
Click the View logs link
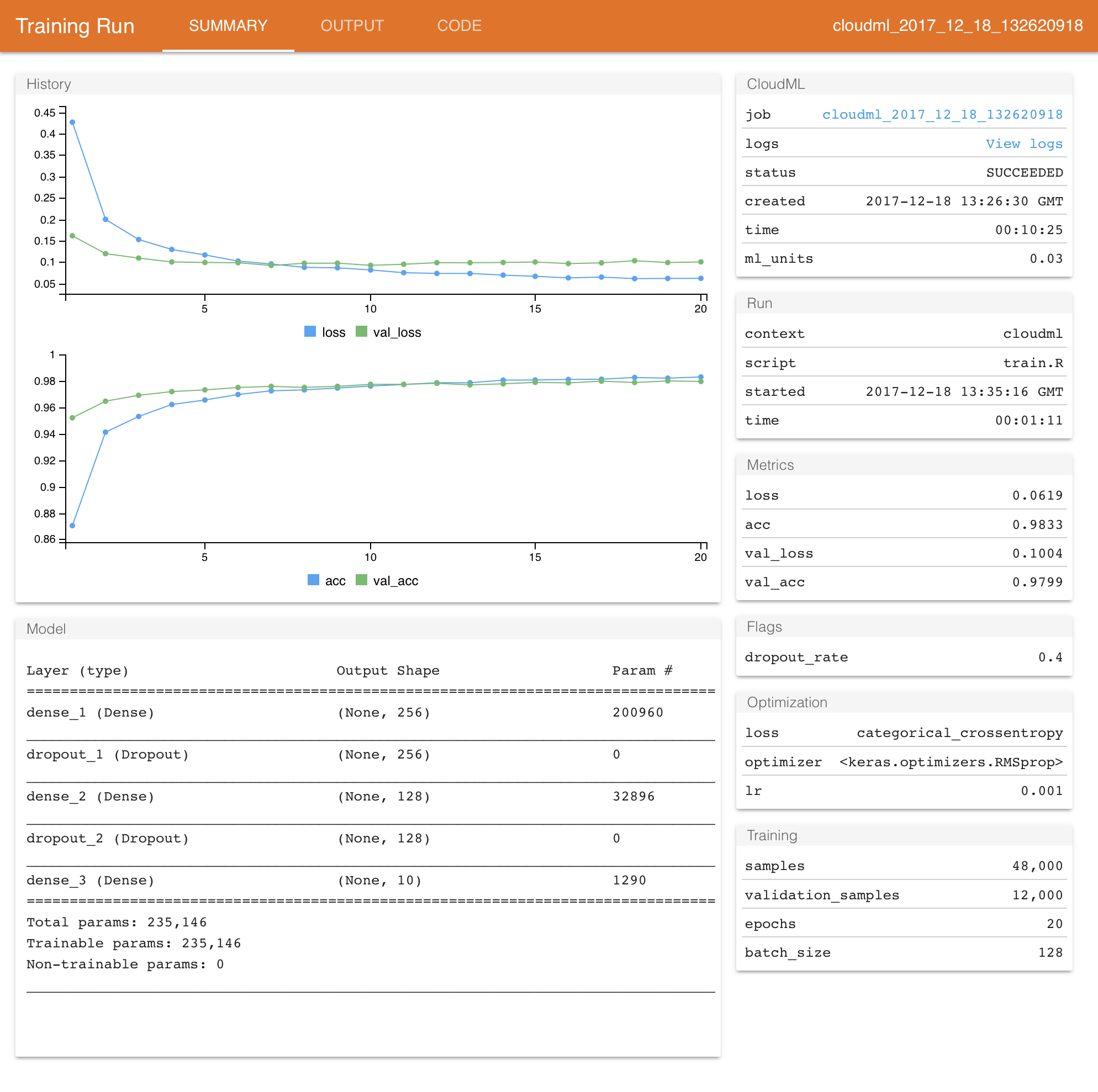coord(1023,144)
